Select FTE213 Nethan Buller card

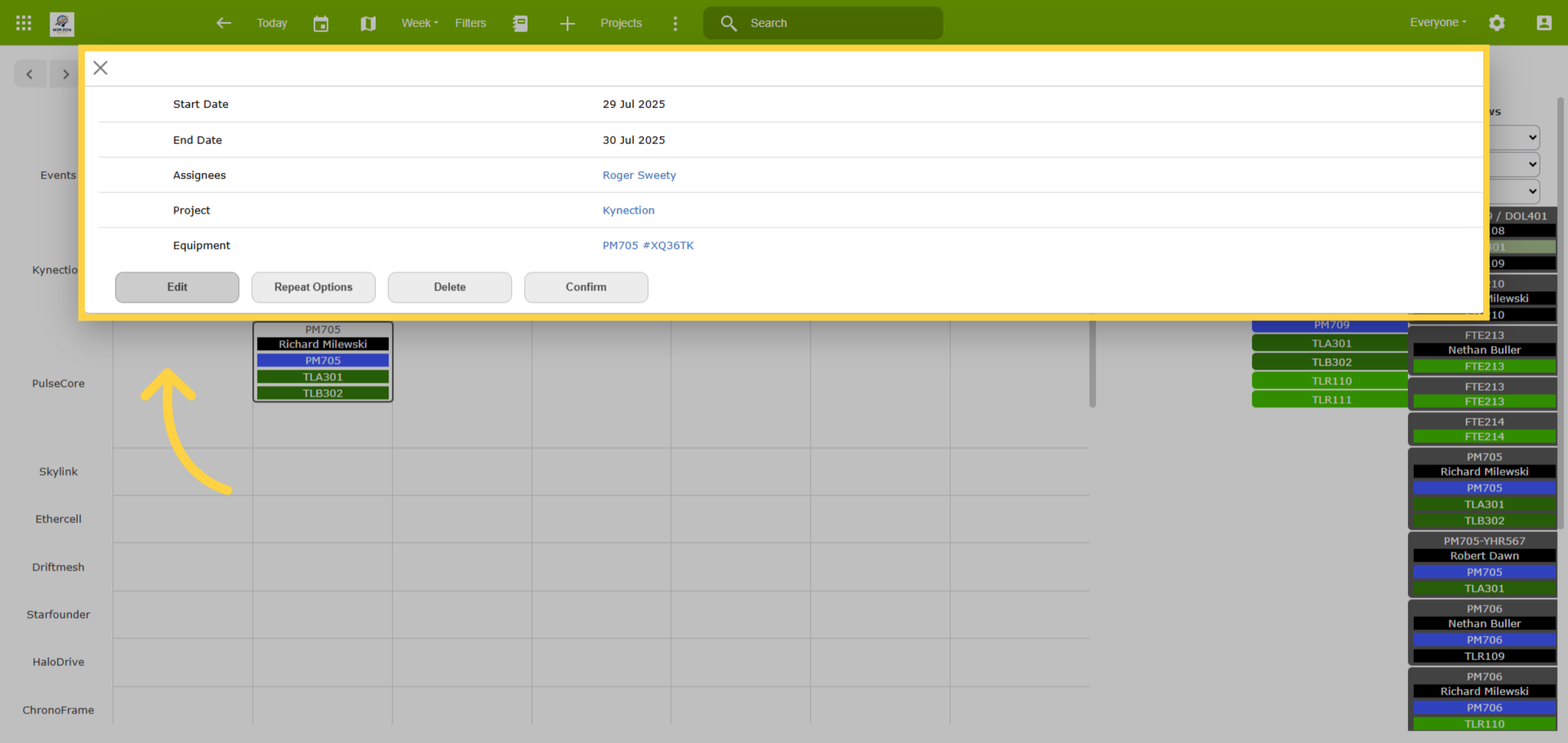1484,351
